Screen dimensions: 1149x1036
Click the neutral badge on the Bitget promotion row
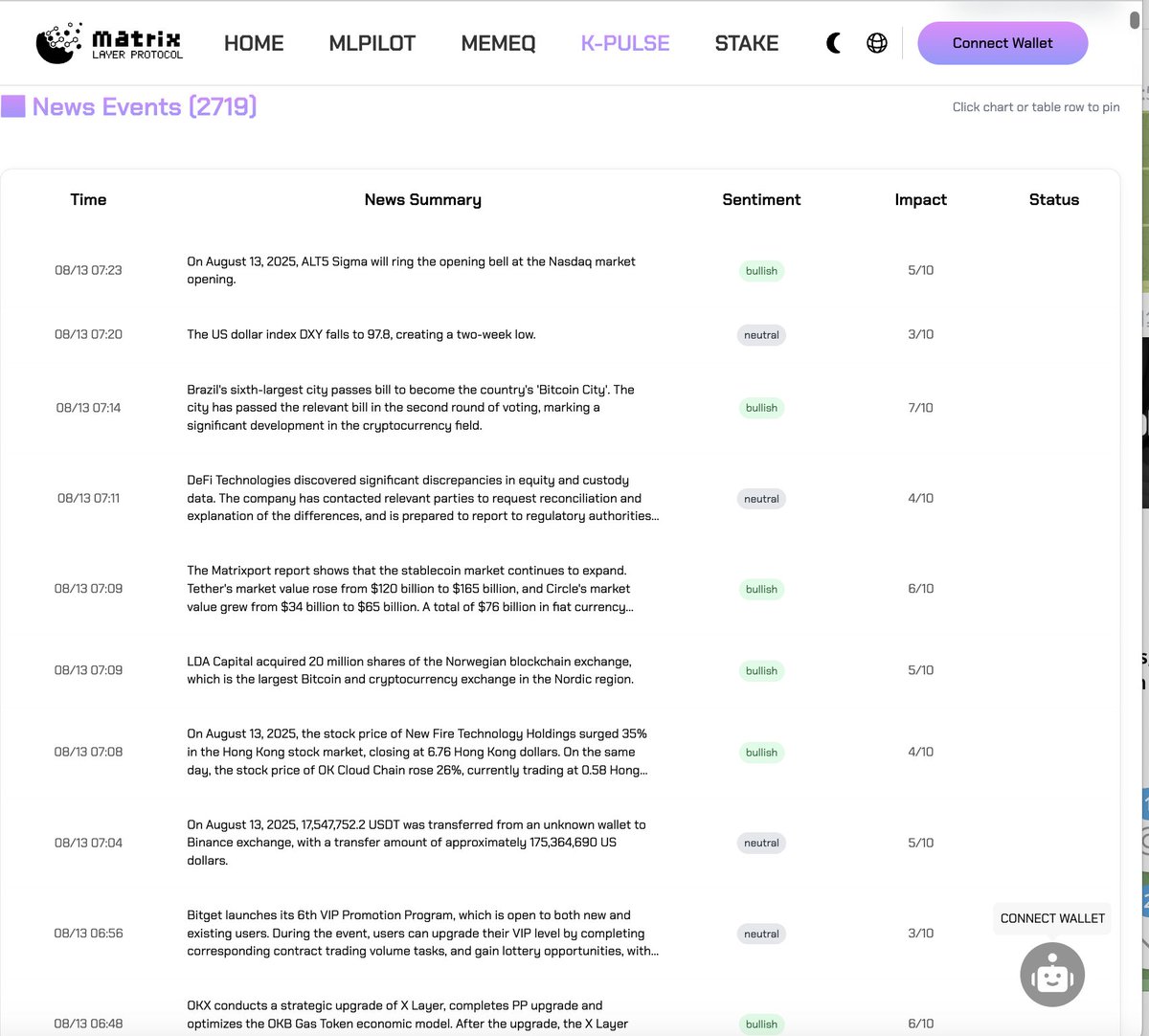coord(761,933)
